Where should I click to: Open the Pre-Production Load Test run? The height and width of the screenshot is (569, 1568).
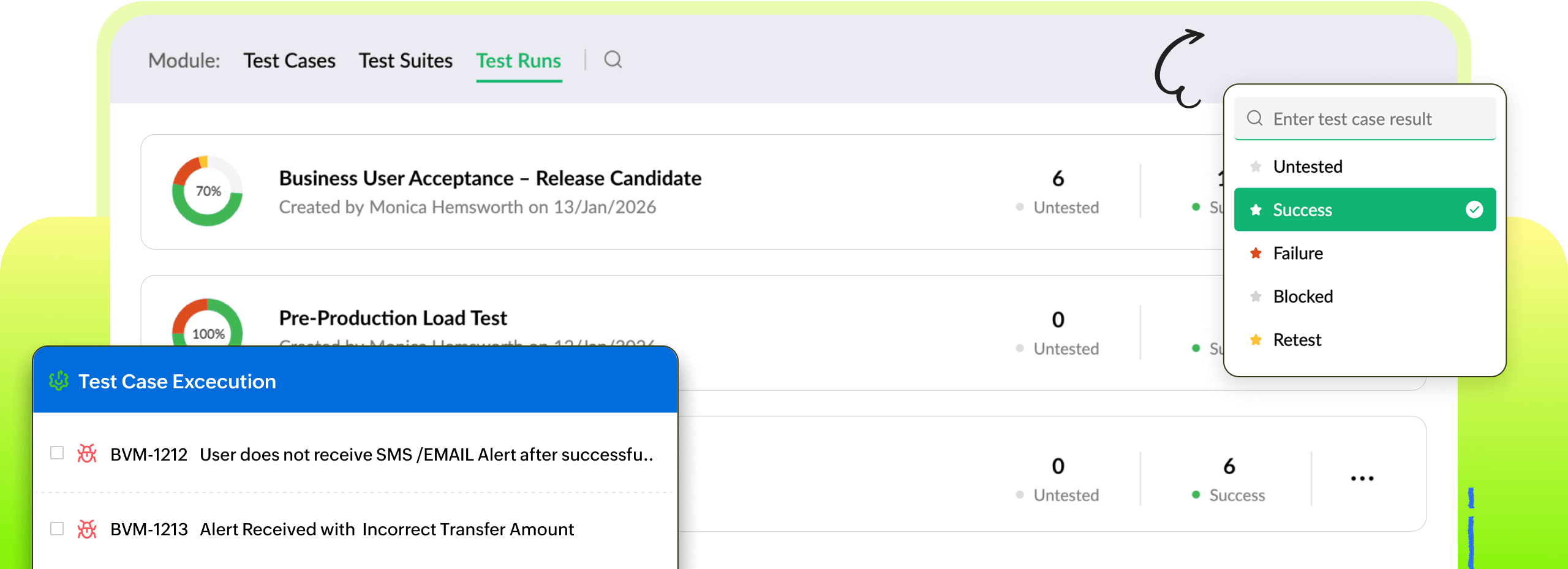point(393,317)
